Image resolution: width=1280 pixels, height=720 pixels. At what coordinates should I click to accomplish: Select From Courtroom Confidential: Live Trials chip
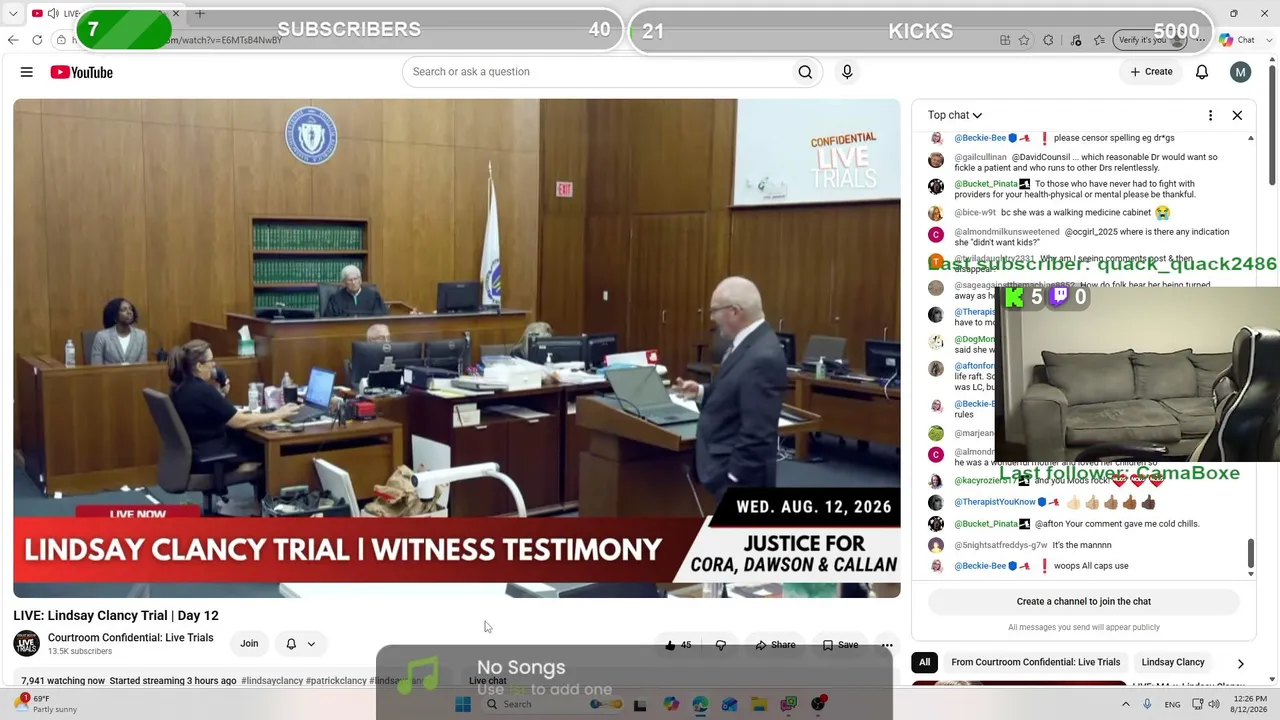pyautogui.click(x=1036, y=662)
